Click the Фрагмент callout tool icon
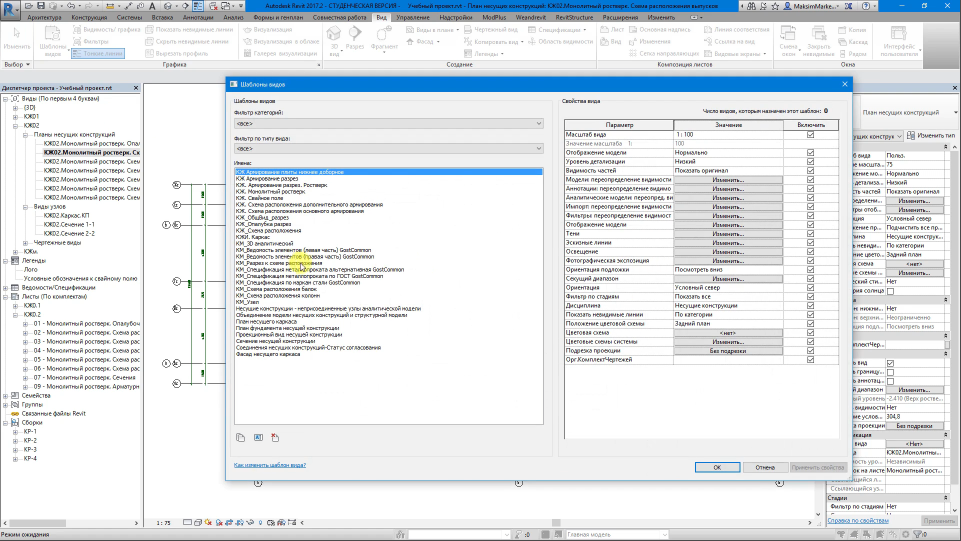 (384, 33)
